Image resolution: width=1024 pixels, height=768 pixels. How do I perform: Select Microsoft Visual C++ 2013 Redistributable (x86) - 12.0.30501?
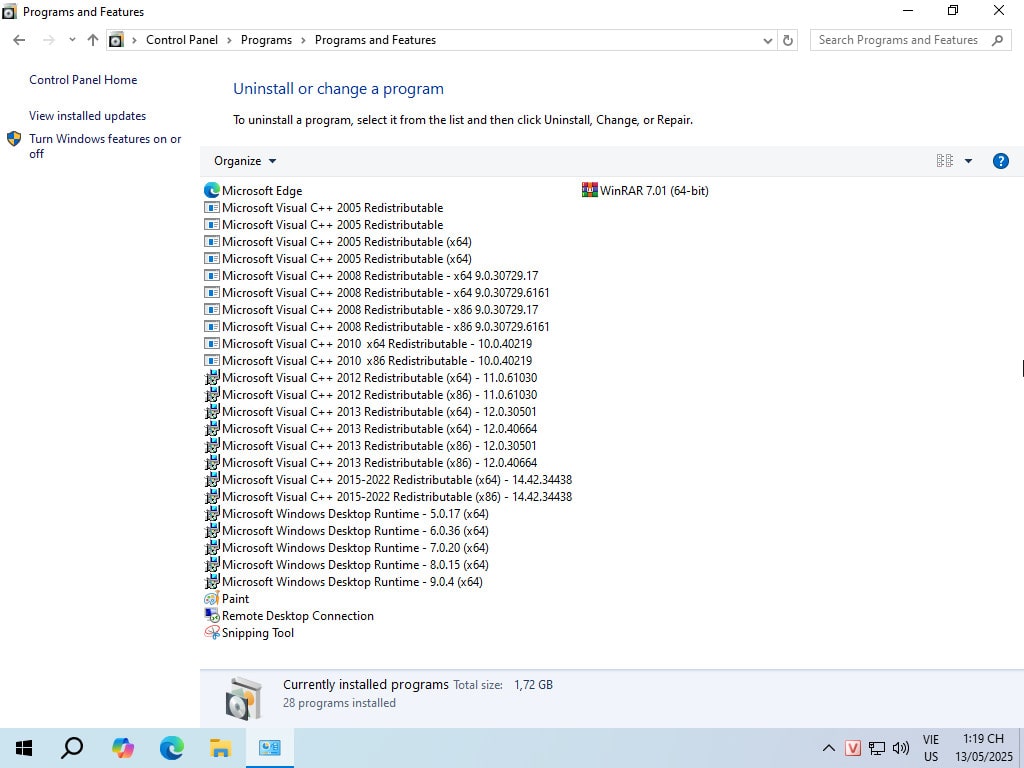click(x=371, y=446)
